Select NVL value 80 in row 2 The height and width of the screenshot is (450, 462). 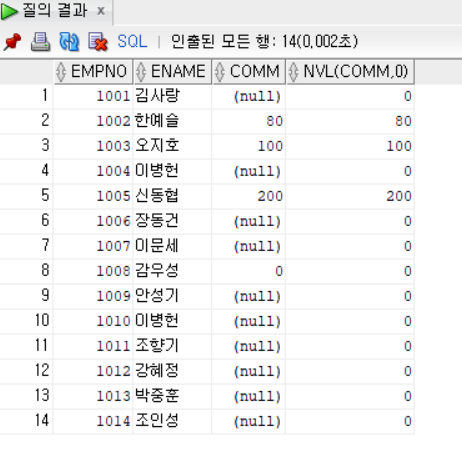(x=350, y=121)
